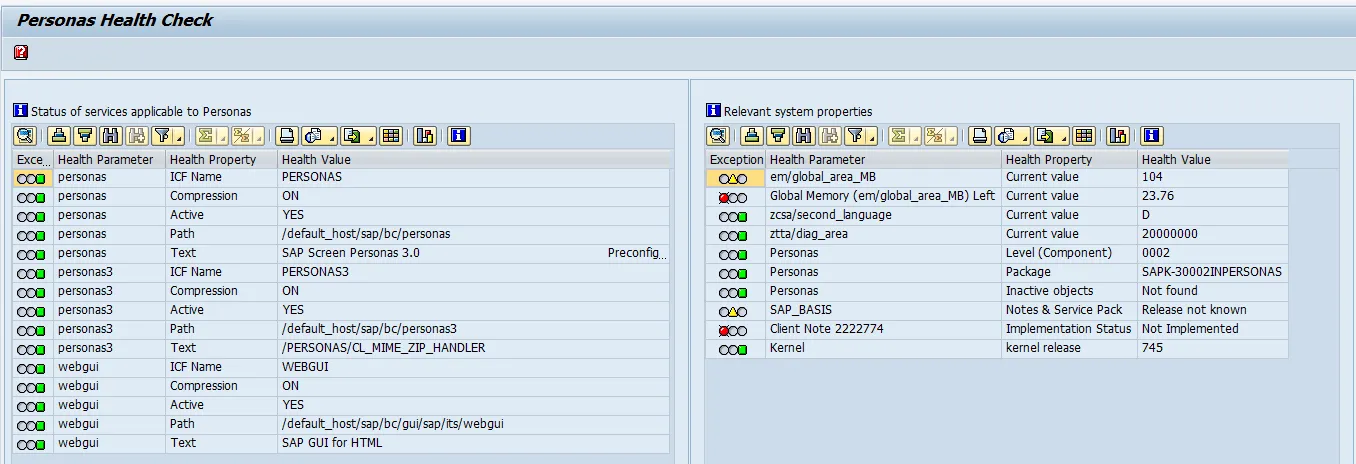Open Details icon in the services toolbar
This screenshot has height=464, width=1356.
pos(25,136)
